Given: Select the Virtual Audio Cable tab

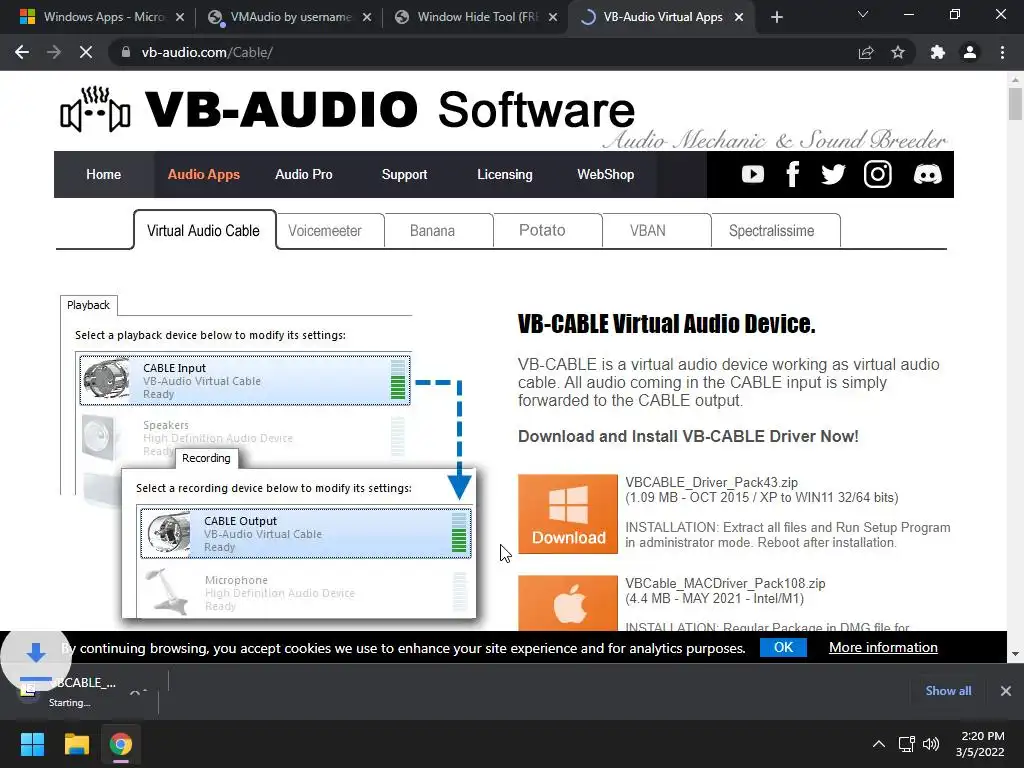Looking at the screenshot, I should click(203, 231).
